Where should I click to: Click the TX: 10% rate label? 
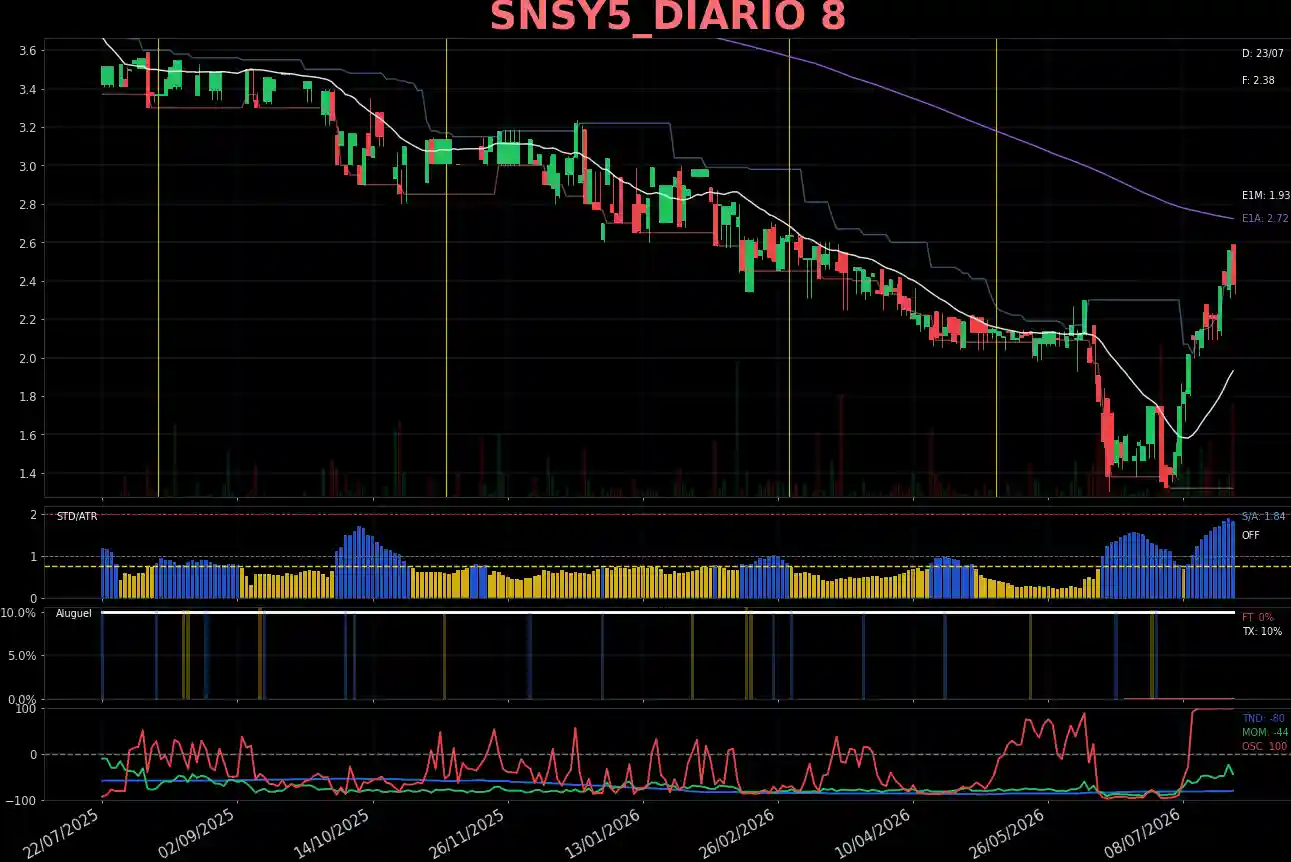1262,631
